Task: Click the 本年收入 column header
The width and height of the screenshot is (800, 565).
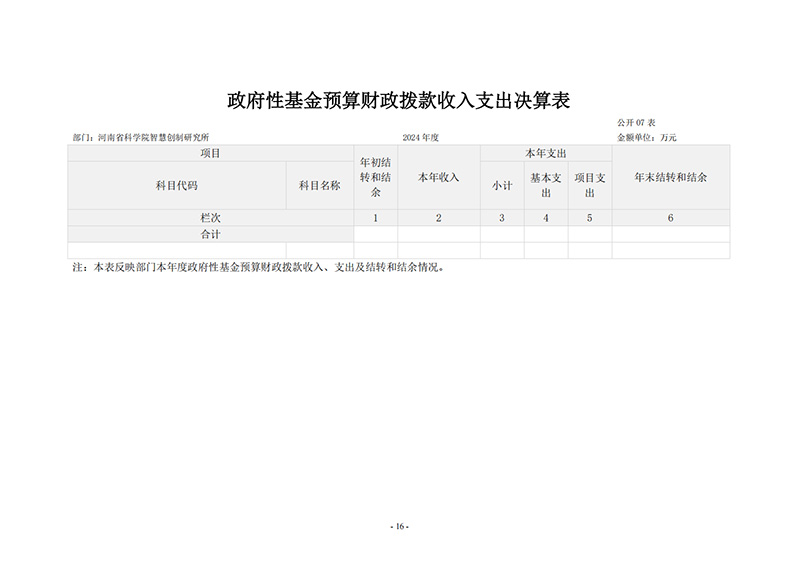Action: pos(438,177)
